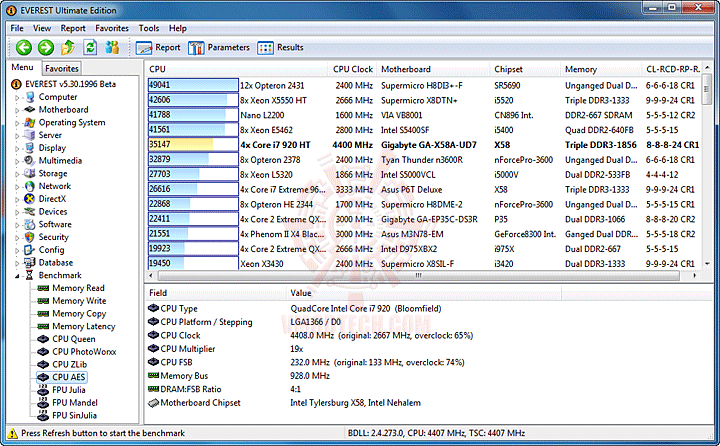The image size is (720, 446).
Task: Sort by CPU Clock column header
Action: tap(352, 69)
